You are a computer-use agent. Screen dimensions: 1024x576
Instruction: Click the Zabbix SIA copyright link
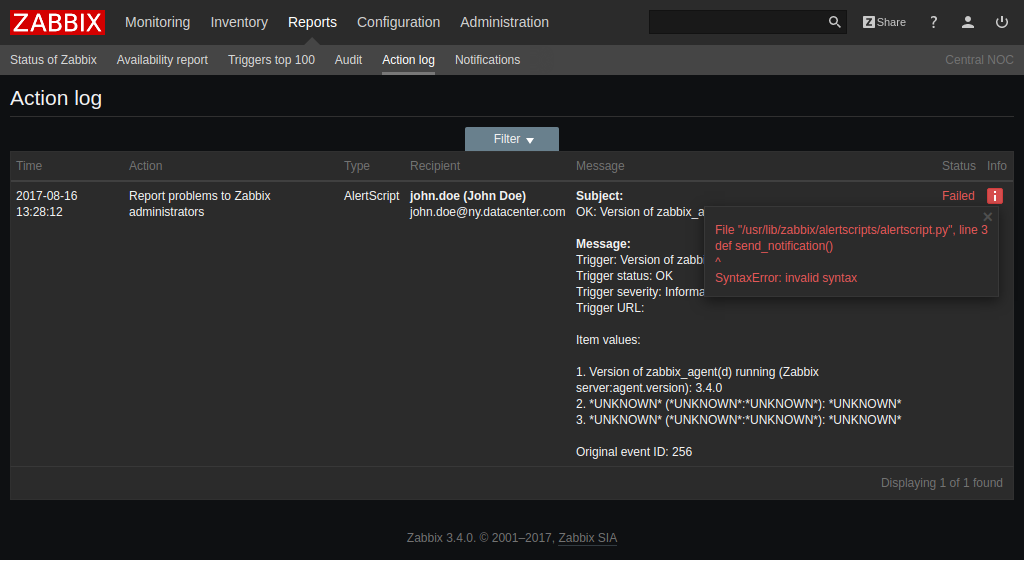587,538
